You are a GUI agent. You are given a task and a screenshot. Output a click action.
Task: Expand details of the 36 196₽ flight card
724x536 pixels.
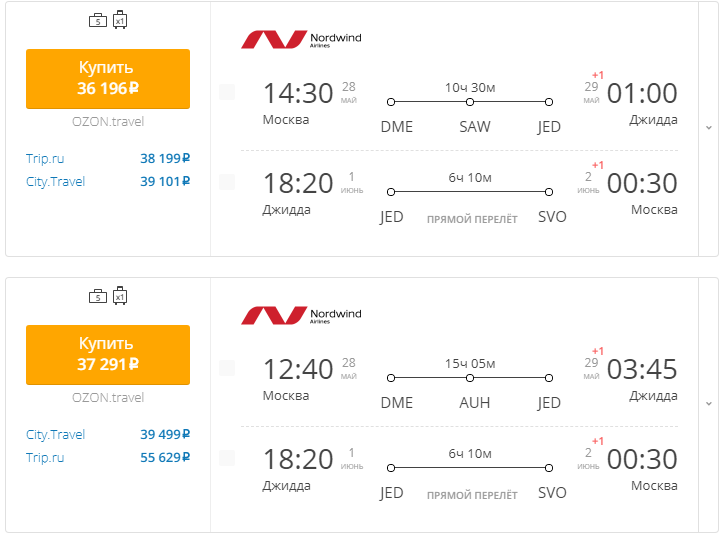[709, 128]
